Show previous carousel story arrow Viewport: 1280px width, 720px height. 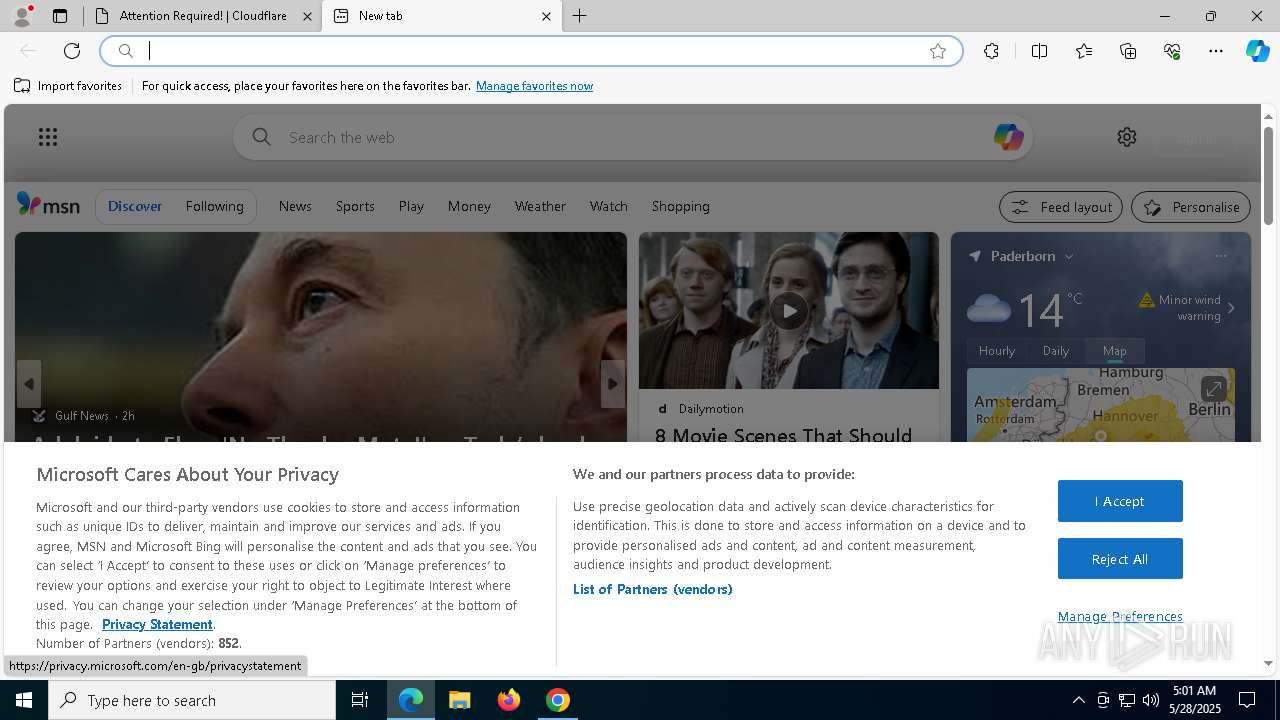(29, 384)
